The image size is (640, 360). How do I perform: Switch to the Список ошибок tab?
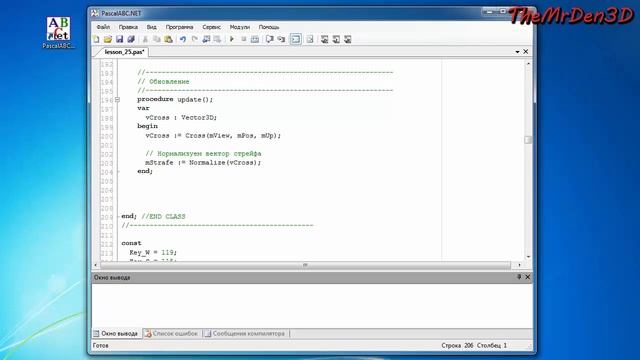click(x=171, y=333)
